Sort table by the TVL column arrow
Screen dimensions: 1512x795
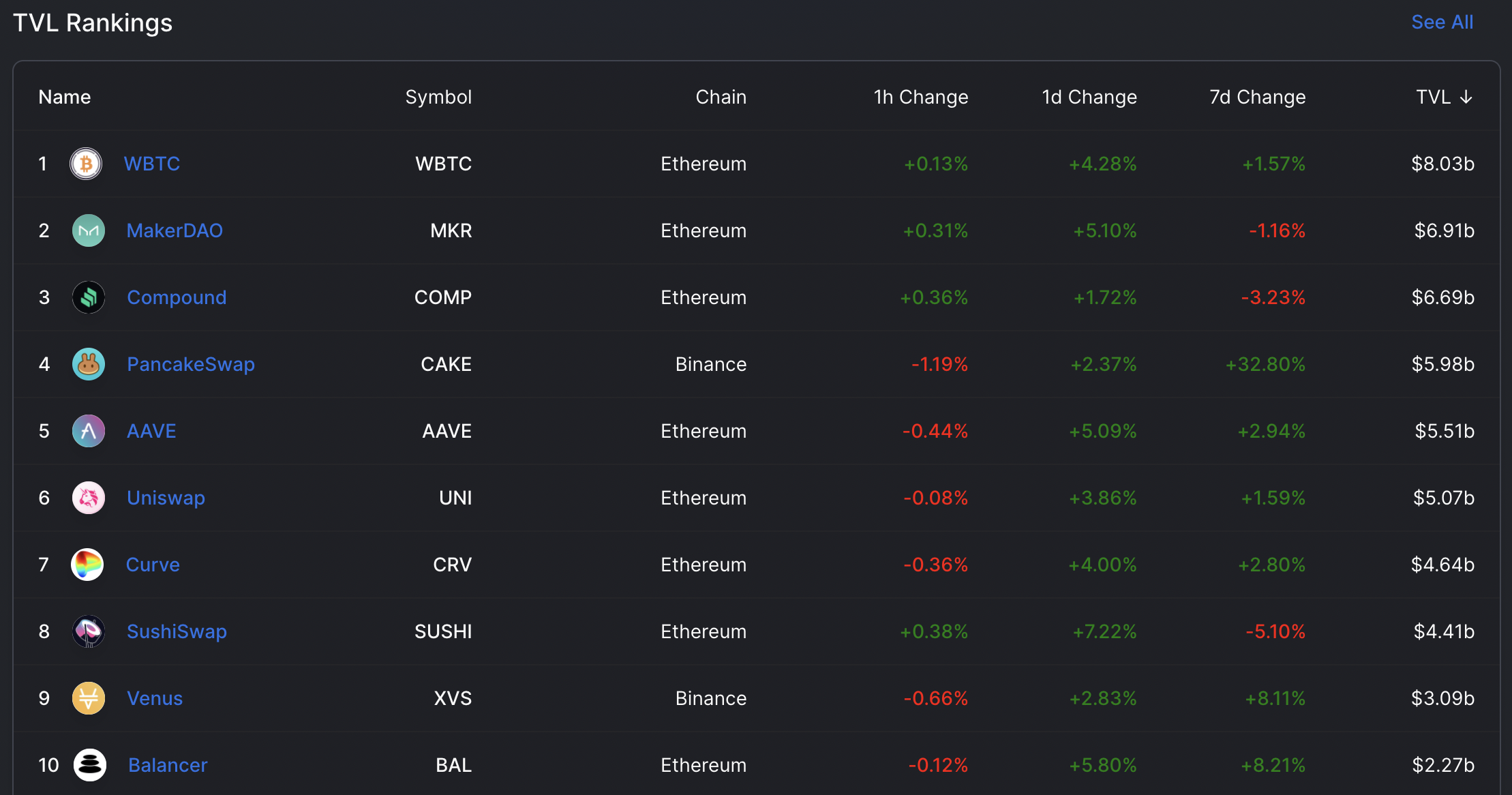click(x=1466, y=97)
